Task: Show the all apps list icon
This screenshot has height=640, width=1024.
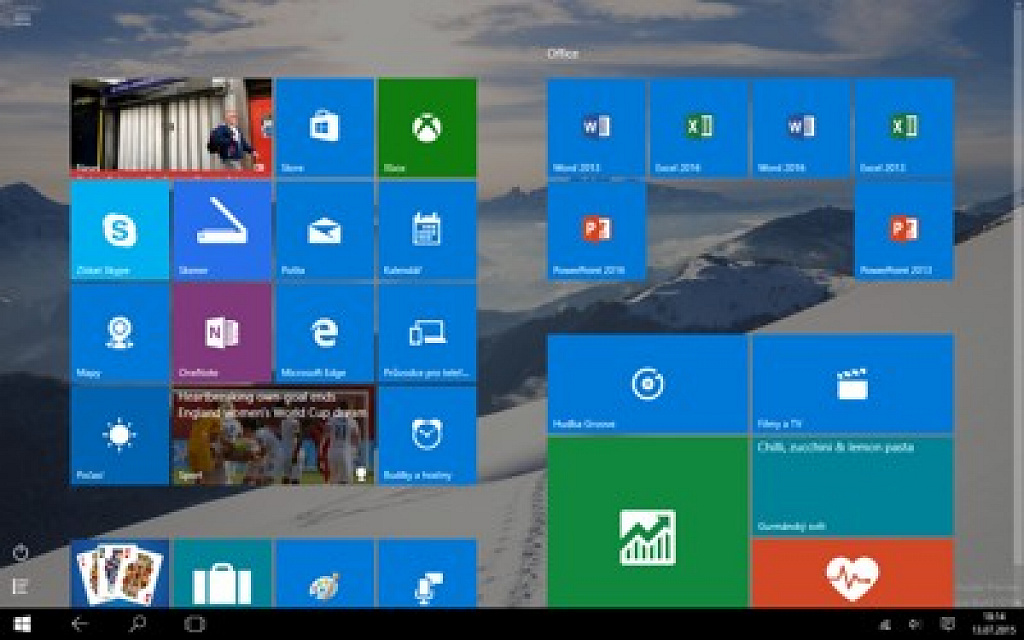Action: coord(20,586)
